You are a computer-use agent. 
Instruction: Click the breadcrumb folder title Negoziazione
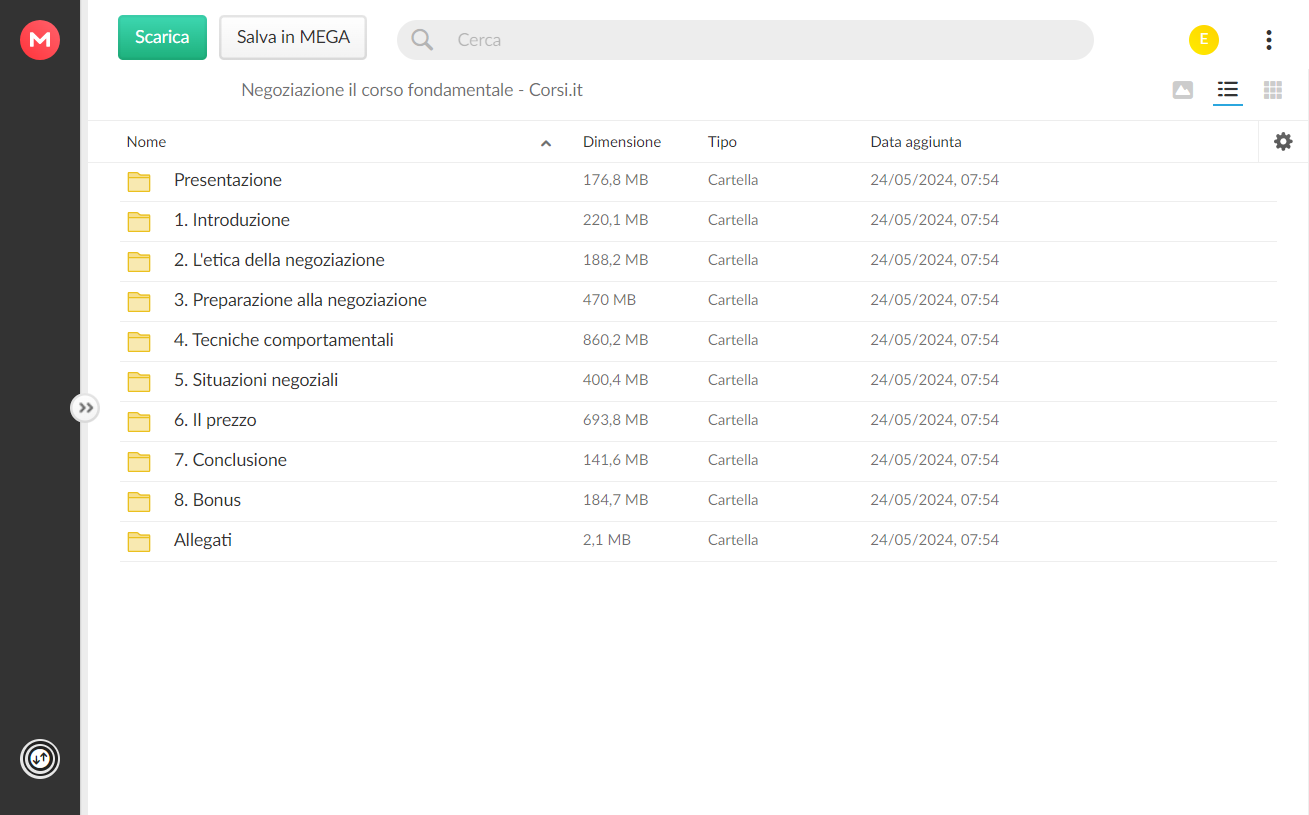412,90
